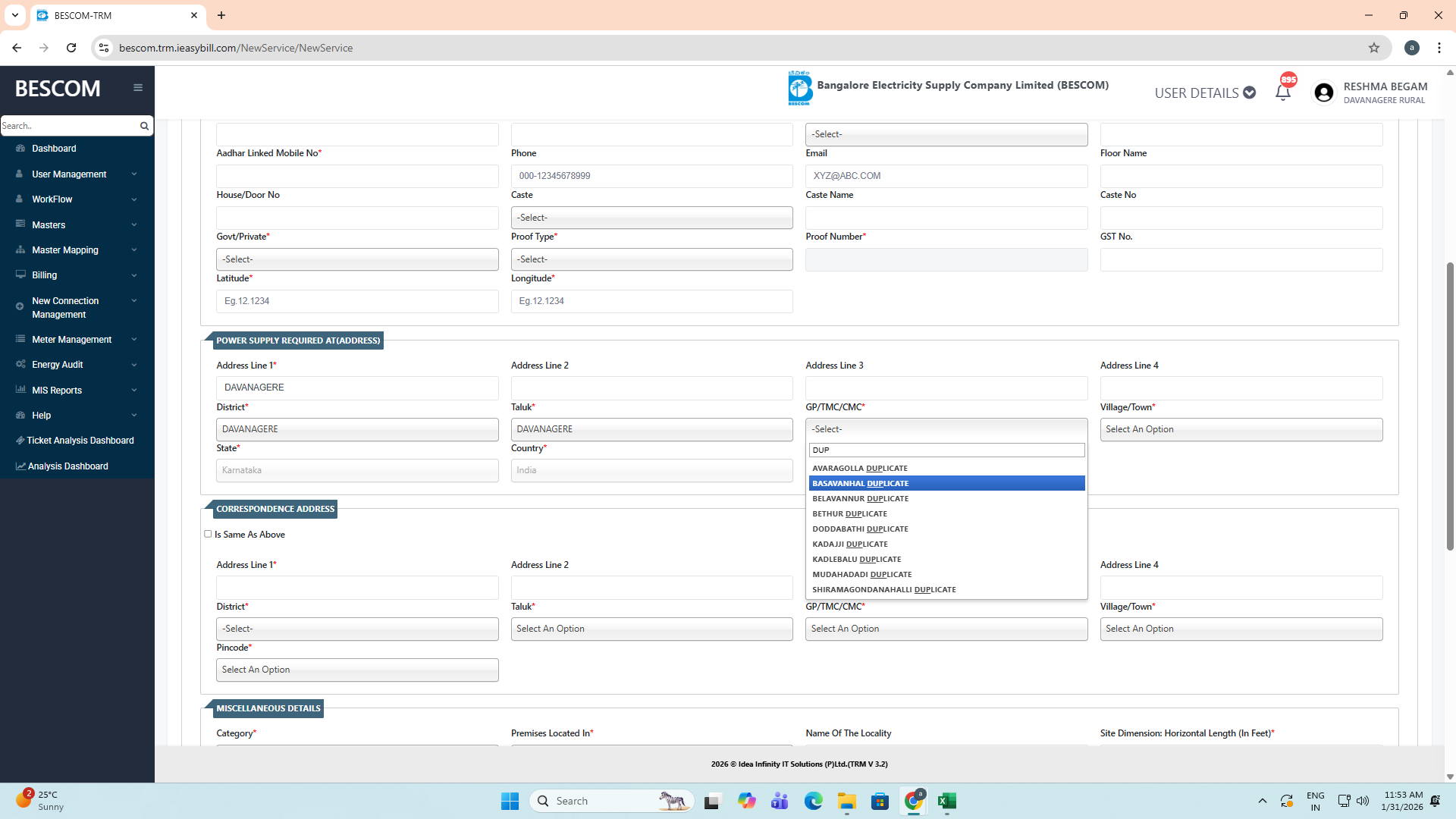Open the Proof Type select dropdown
The width and height of the screenshot is (1456, 819).
coord(651,259)
